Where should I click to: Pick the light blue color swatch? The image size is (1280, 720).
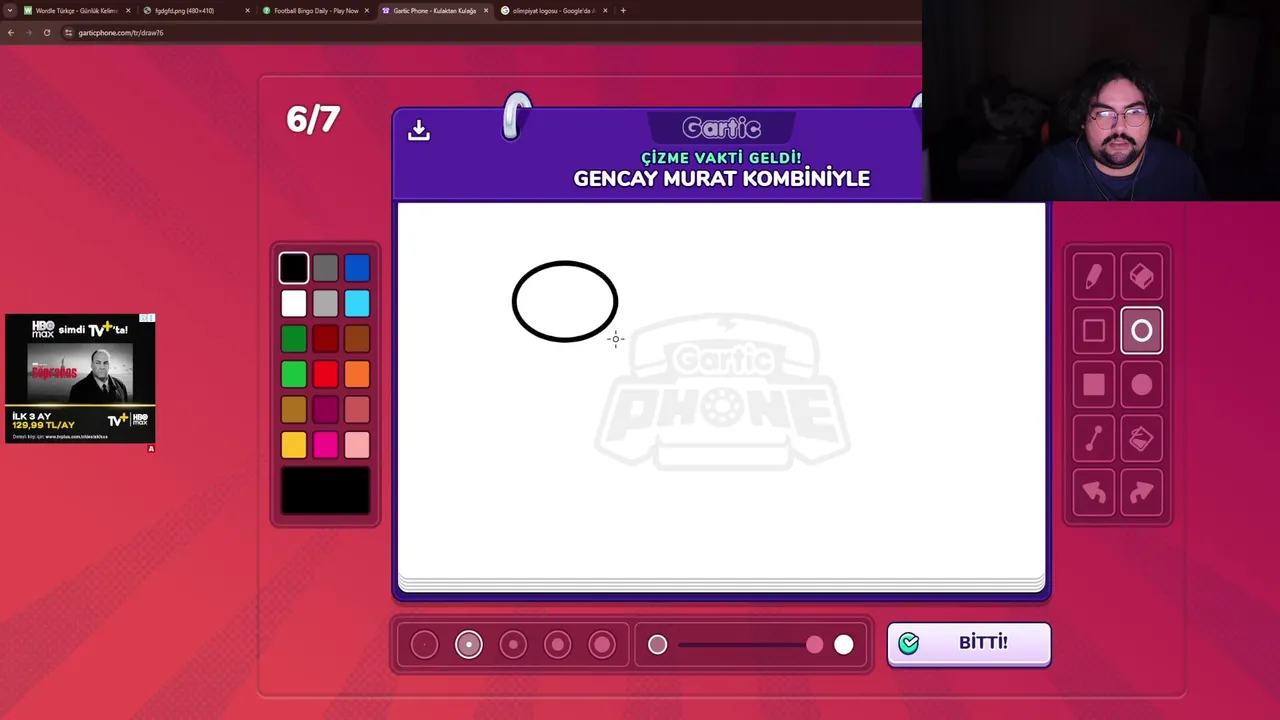point(357,303)
